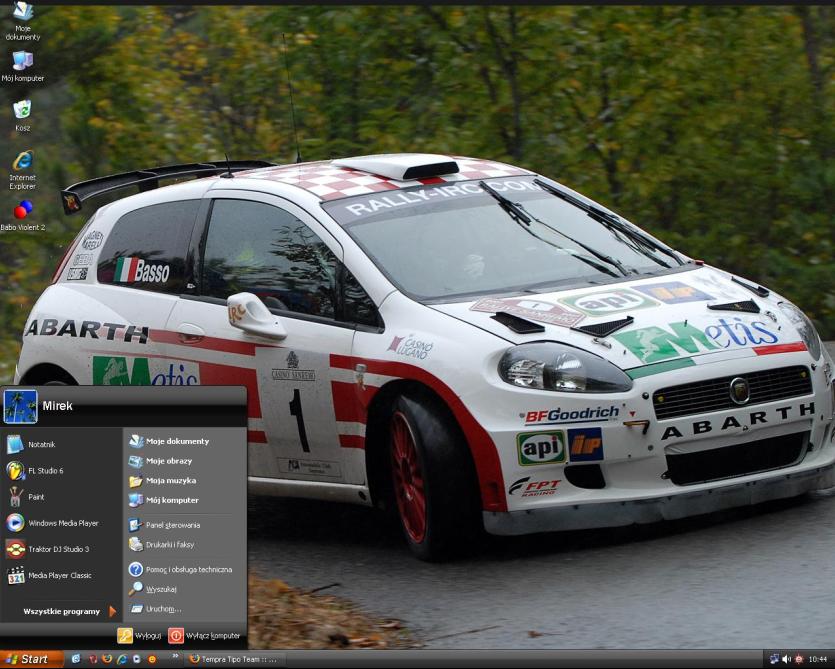Click the first quick launch icon beside Start
Image resolution: width=835 pixels, height=669 pixels.
(x=76, y=659)
